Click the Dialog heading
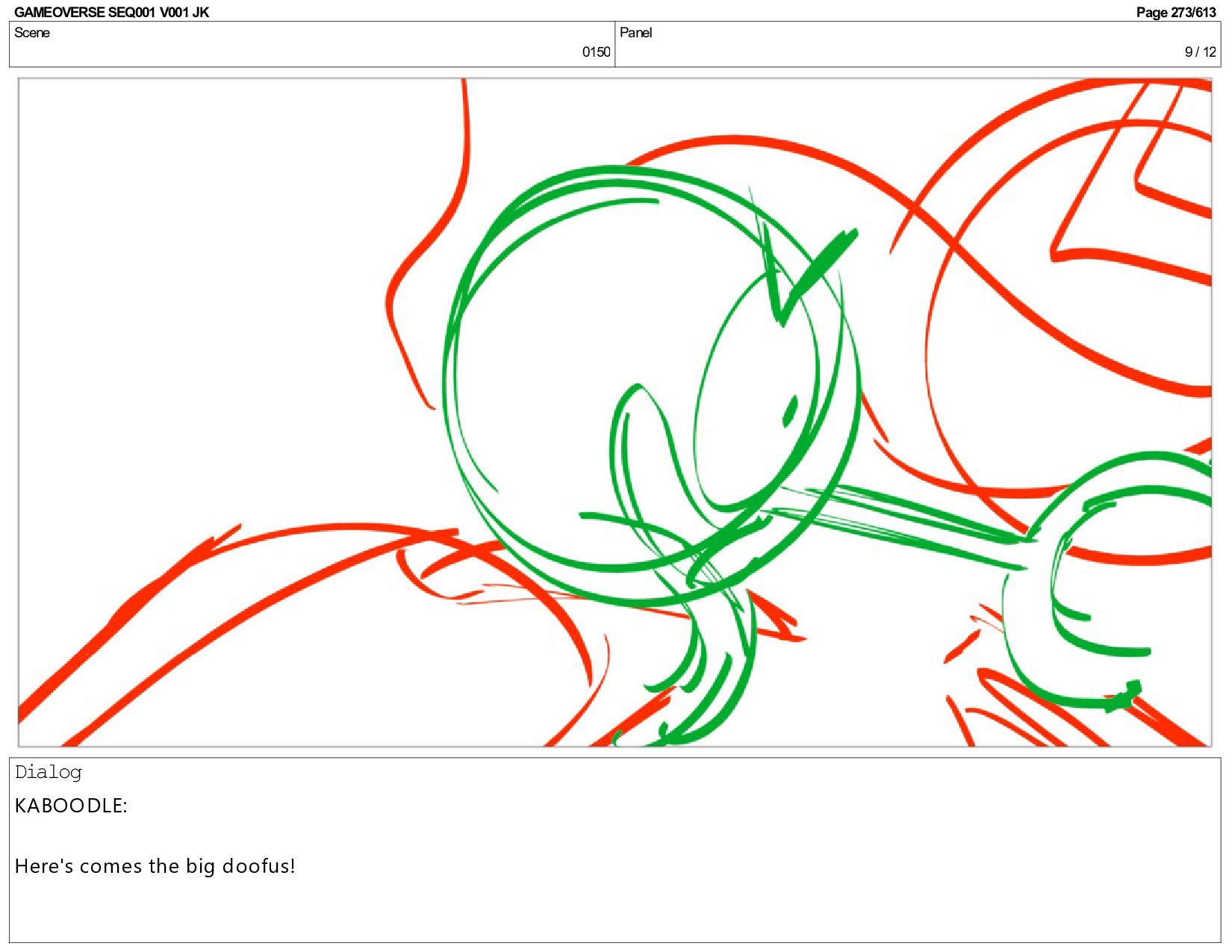This screenshot has height=952, width=1232. [49, 772]
